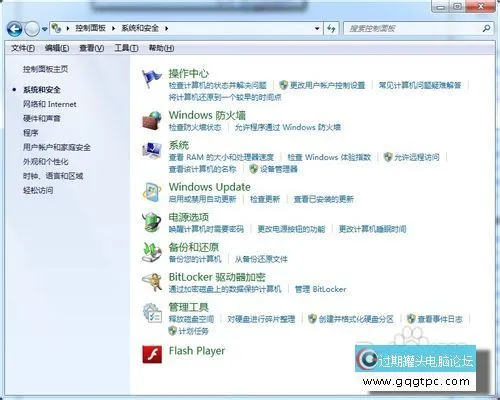The width and height of the screenshot is (500, 400).
Task: Open Action Center flag icon
Action: (152, 78)
